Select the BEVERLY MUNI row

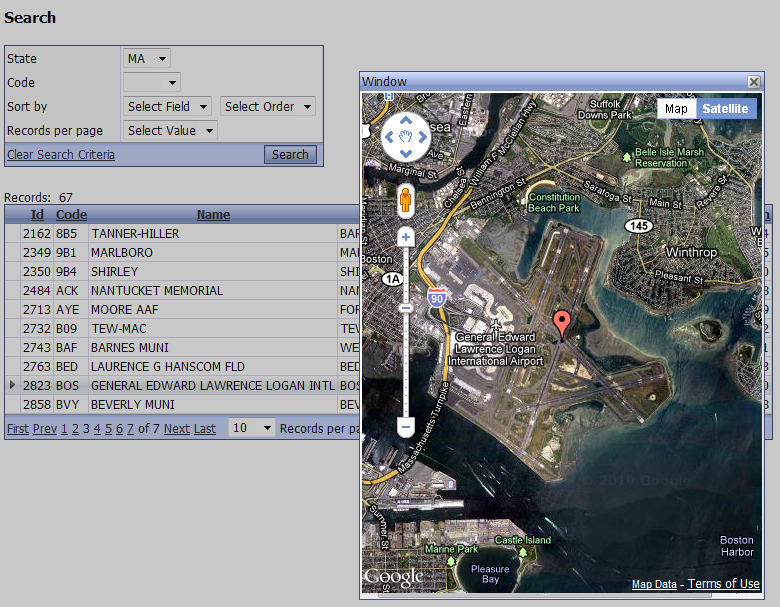(x=182, y=404)
